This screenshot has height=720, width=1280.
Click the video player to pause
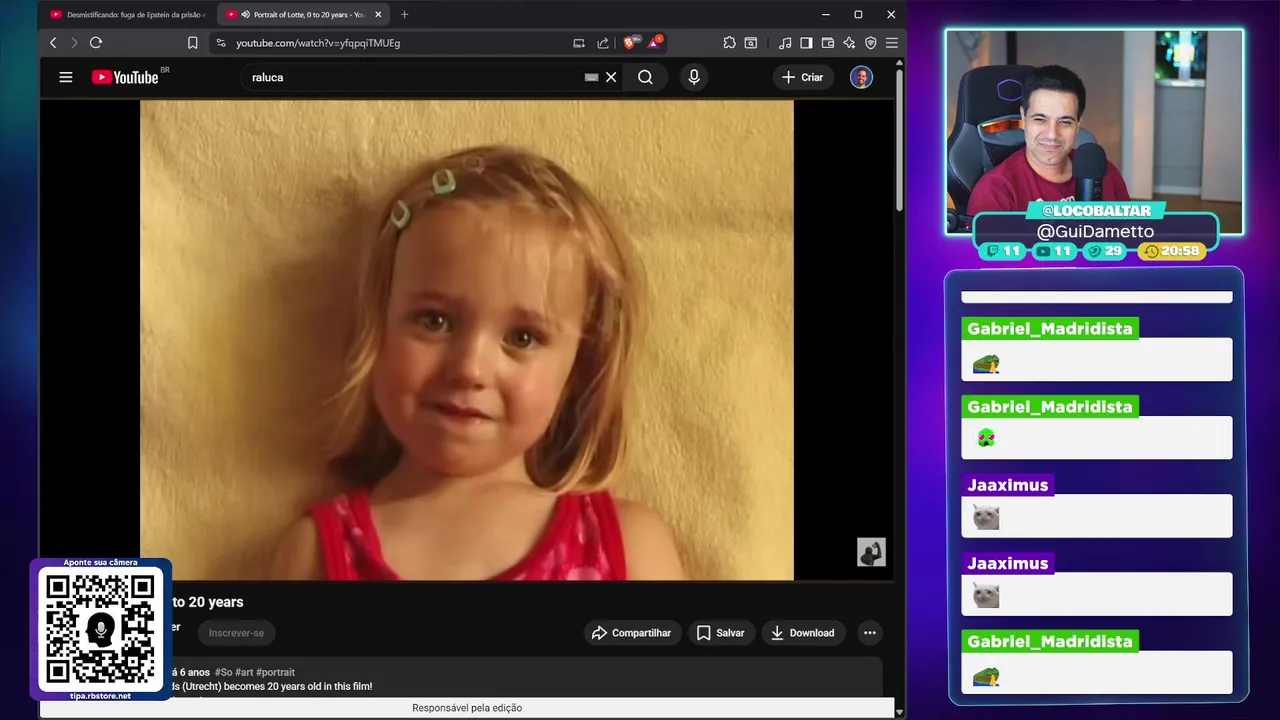coord(466,340)
